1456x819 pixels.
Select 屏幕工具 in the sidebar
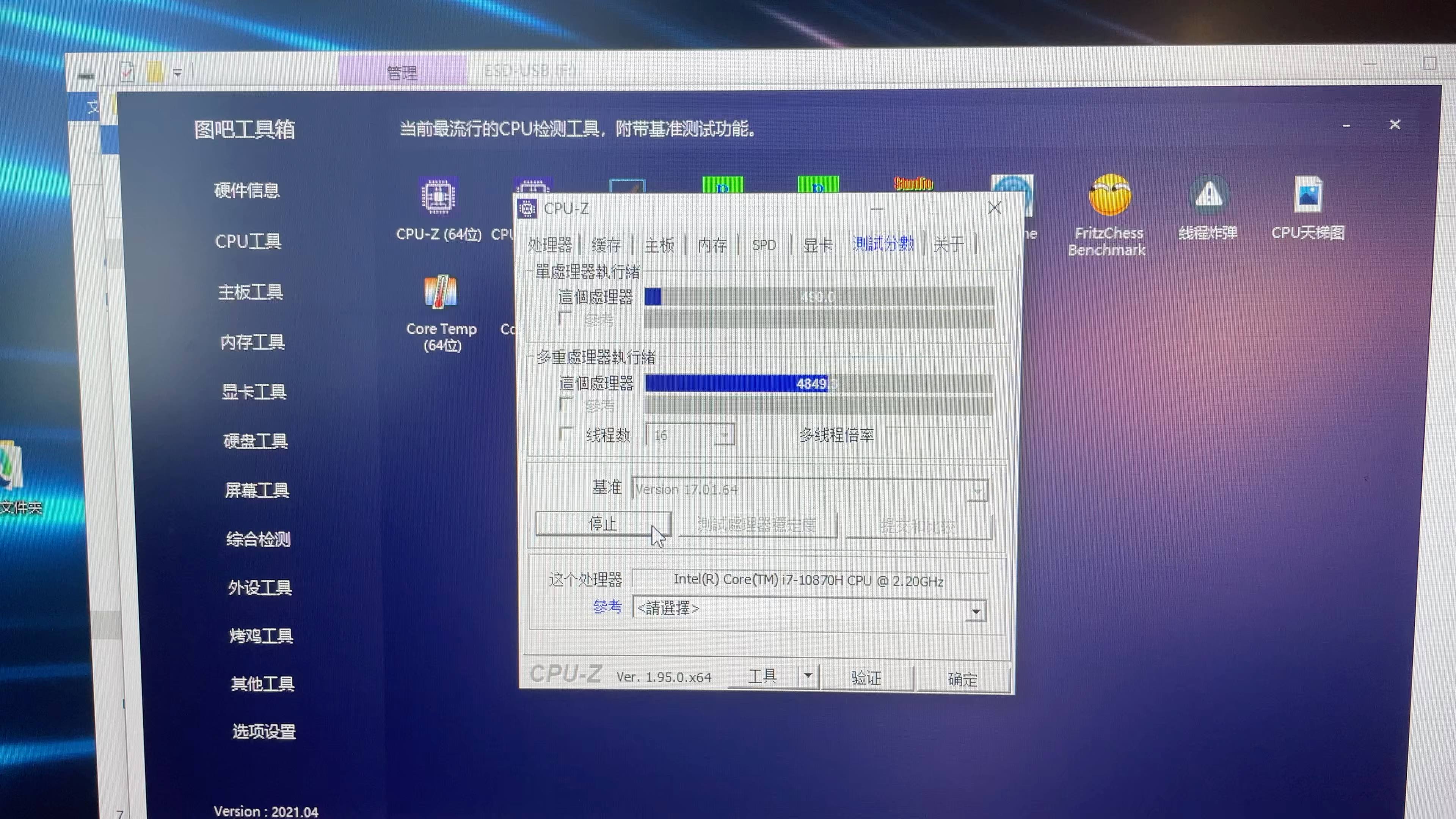click(257, 490)
